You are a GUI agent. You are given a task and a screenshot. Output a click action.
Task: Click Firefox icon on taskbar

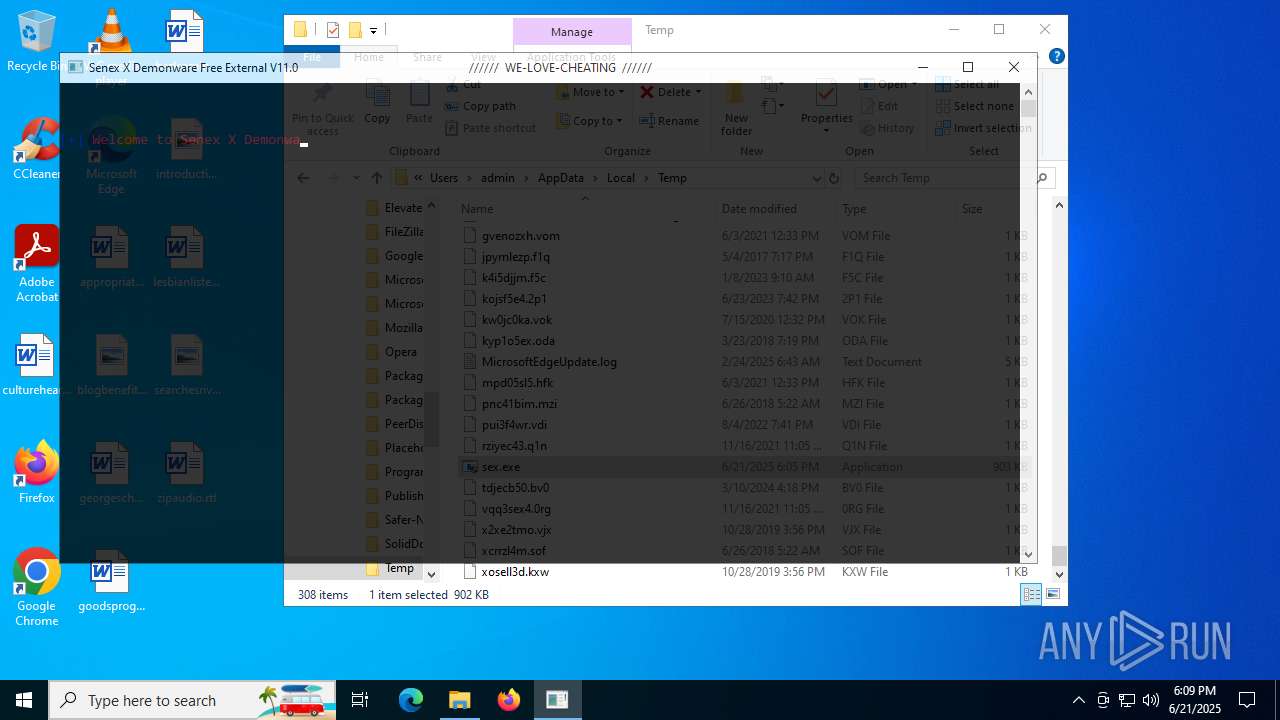click(x=508, y=700)
